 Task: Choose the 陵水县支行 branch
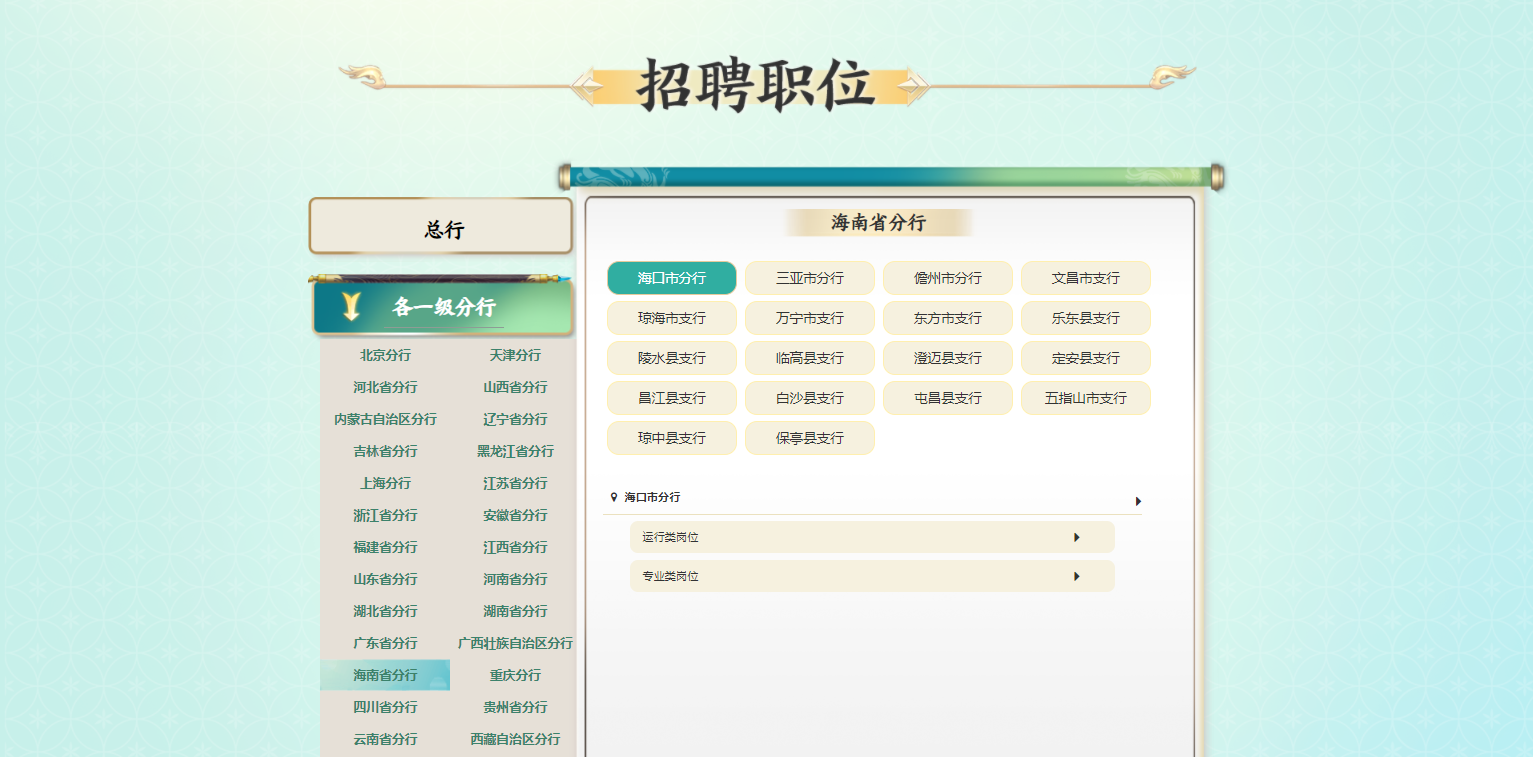pos(672,358)
